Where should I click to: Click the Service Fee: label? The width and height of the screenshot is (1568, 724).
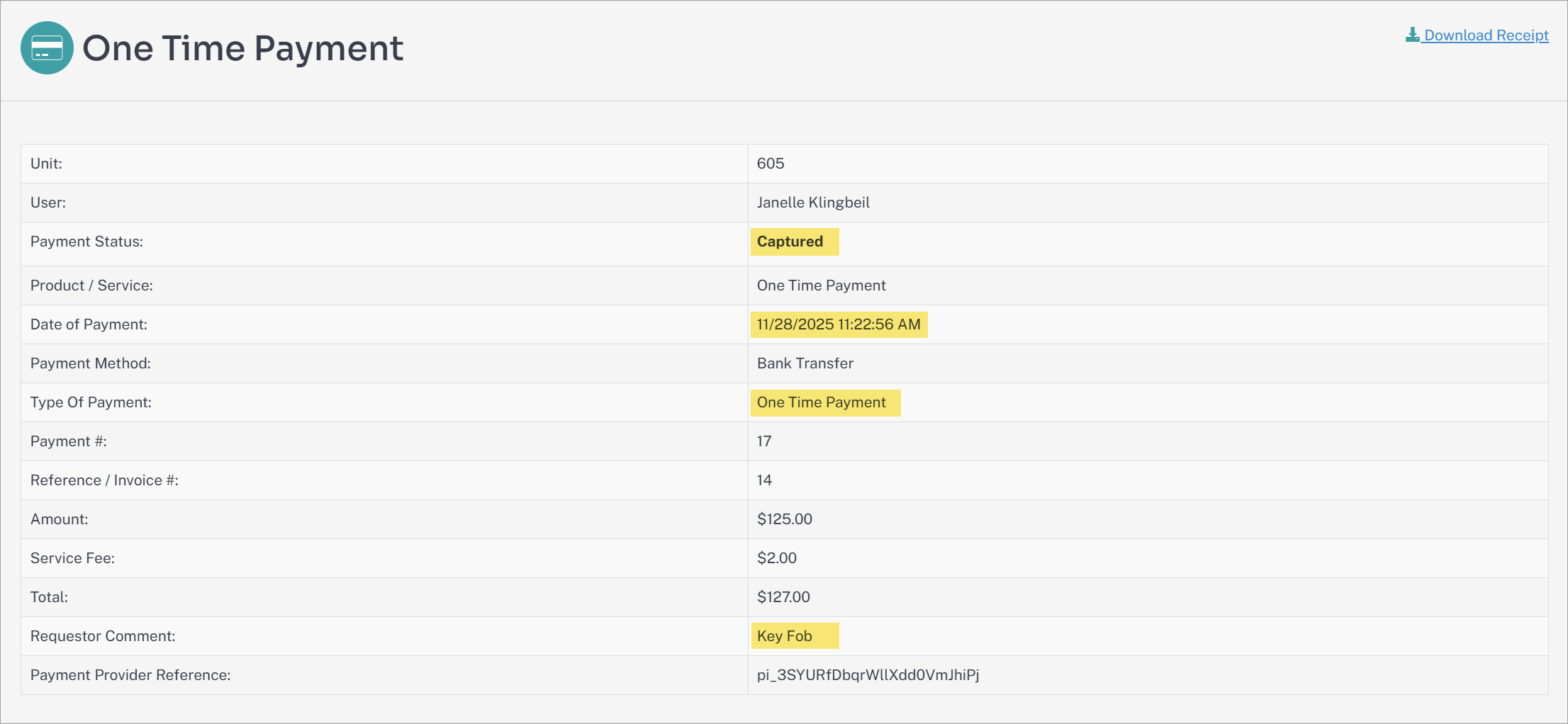click(72, 558)
